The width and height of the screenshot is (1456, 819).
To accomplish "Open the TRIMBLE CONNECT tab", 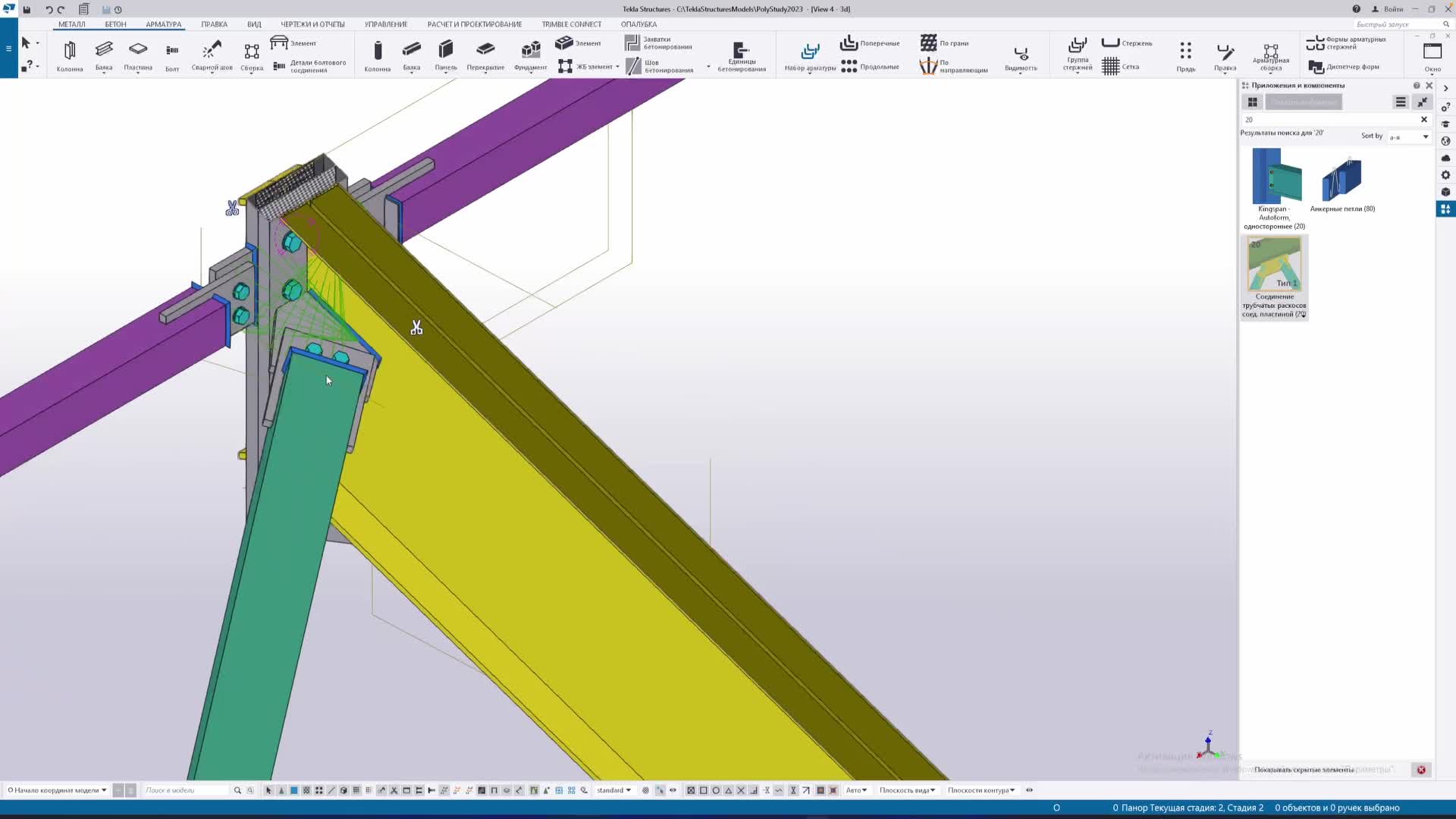I will click(571, 24).
